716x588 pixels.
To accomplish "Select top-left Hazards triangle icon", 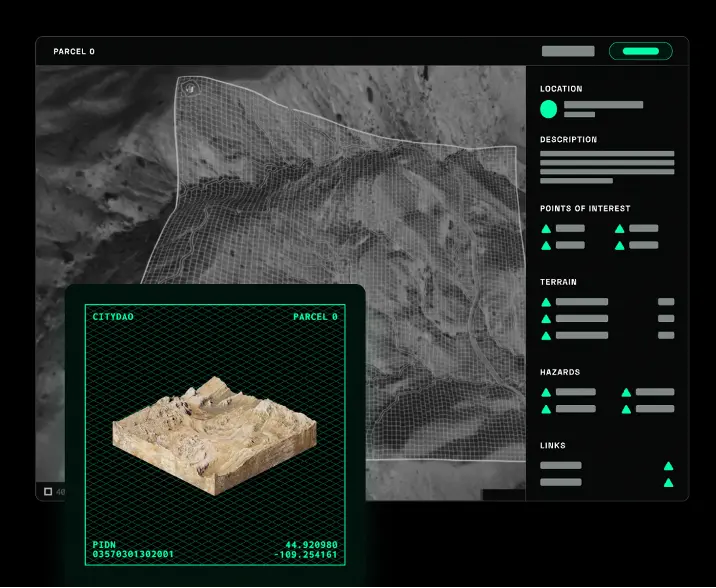I will pyautogui.click(x=546, y=393).
